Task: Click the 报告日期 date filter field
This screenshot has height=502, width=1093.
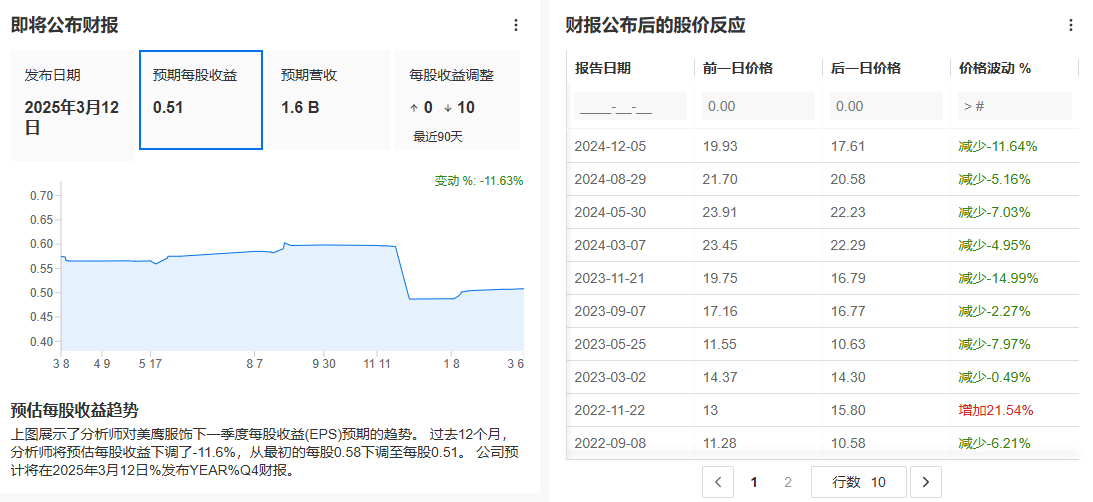Action: [630, 106]
